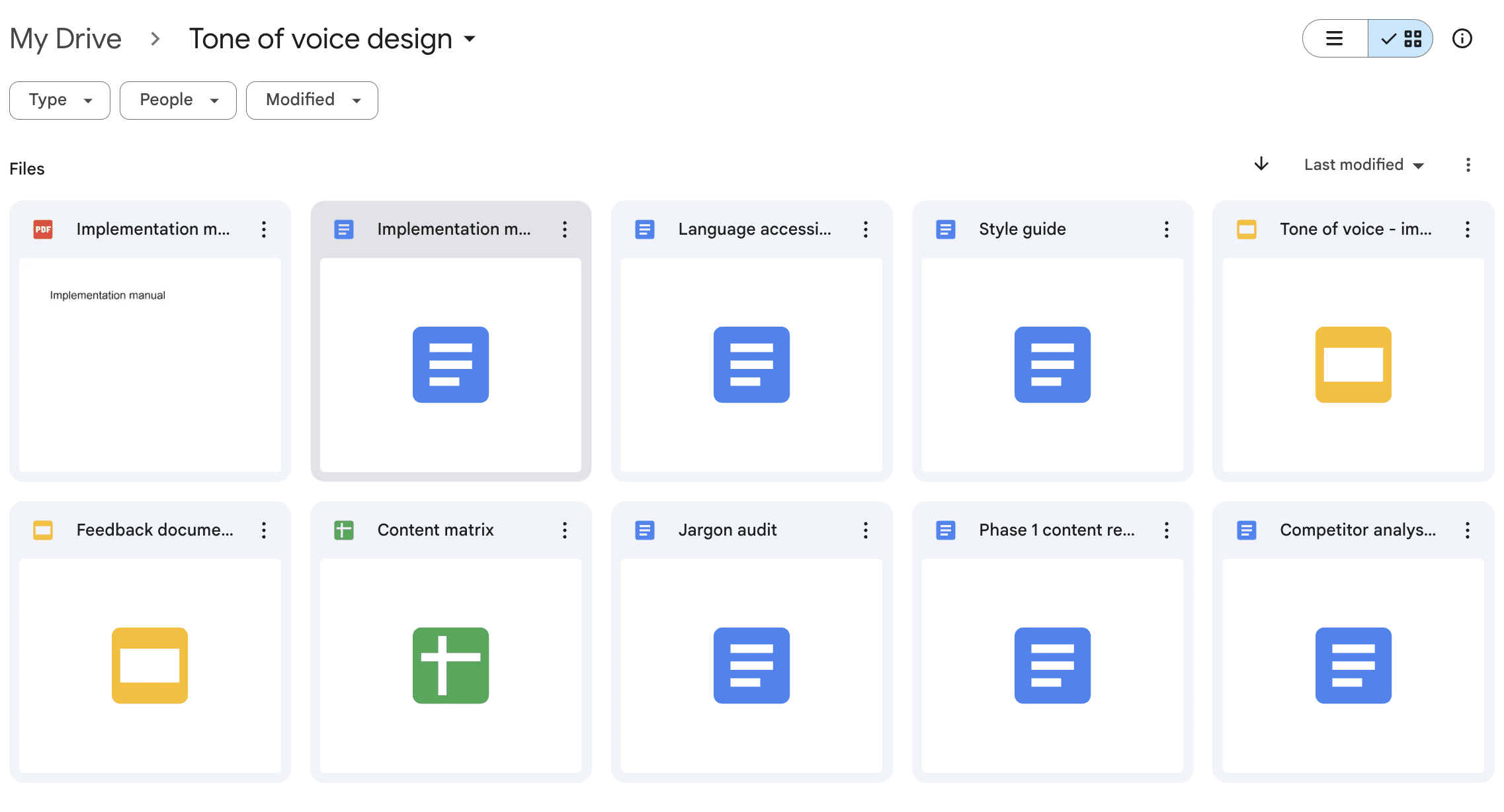The image size is (1504, 812).
Task: Open more actions for Language accessibility file
Action: click(866, 229)
